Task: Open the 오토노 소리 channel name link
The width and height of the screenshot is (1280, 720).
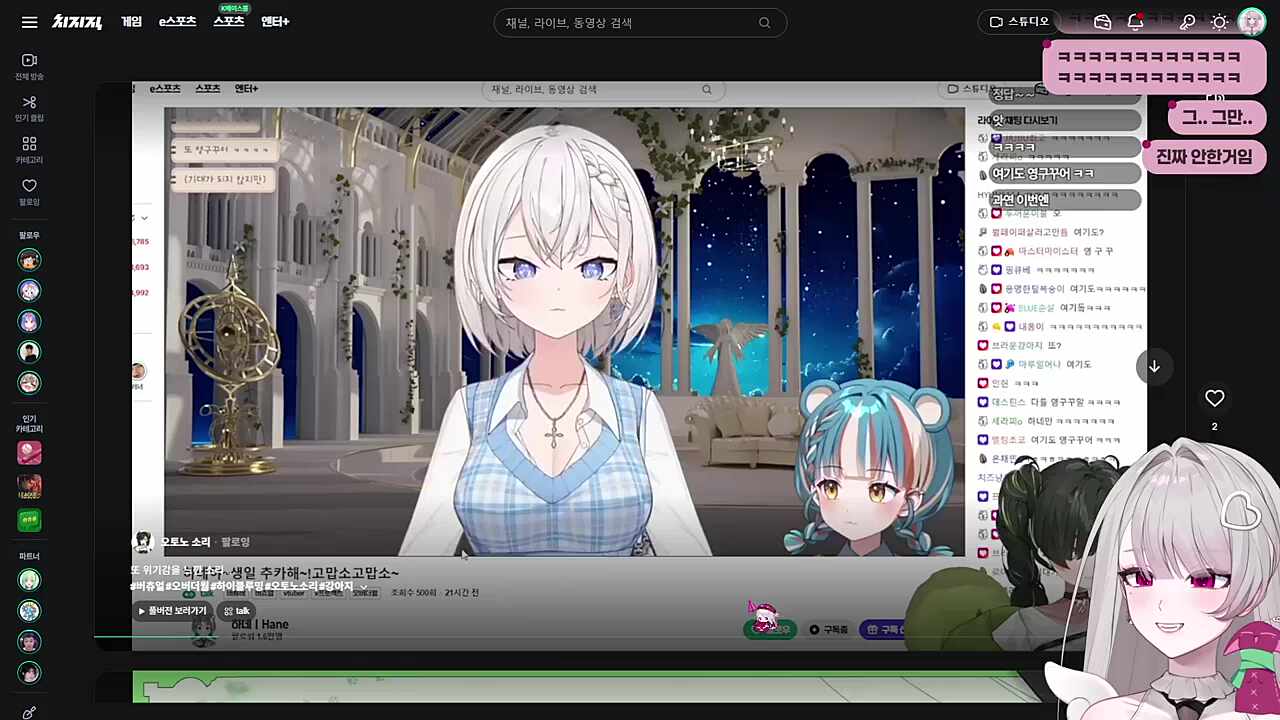Action: (186, 542)
